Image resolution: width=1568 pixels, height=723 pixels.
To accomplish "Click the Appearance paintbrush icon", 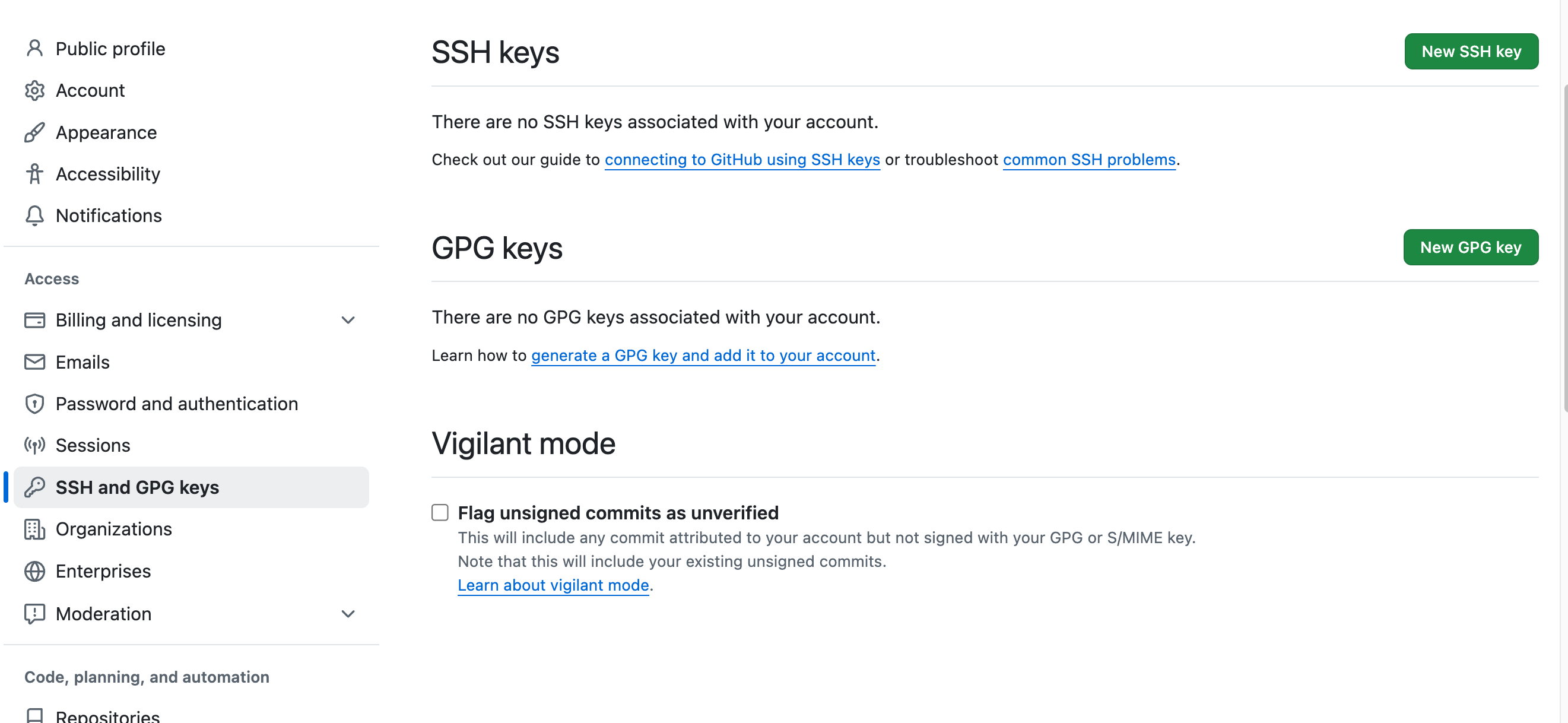I will pyautogui.click(x=34, y=132).
